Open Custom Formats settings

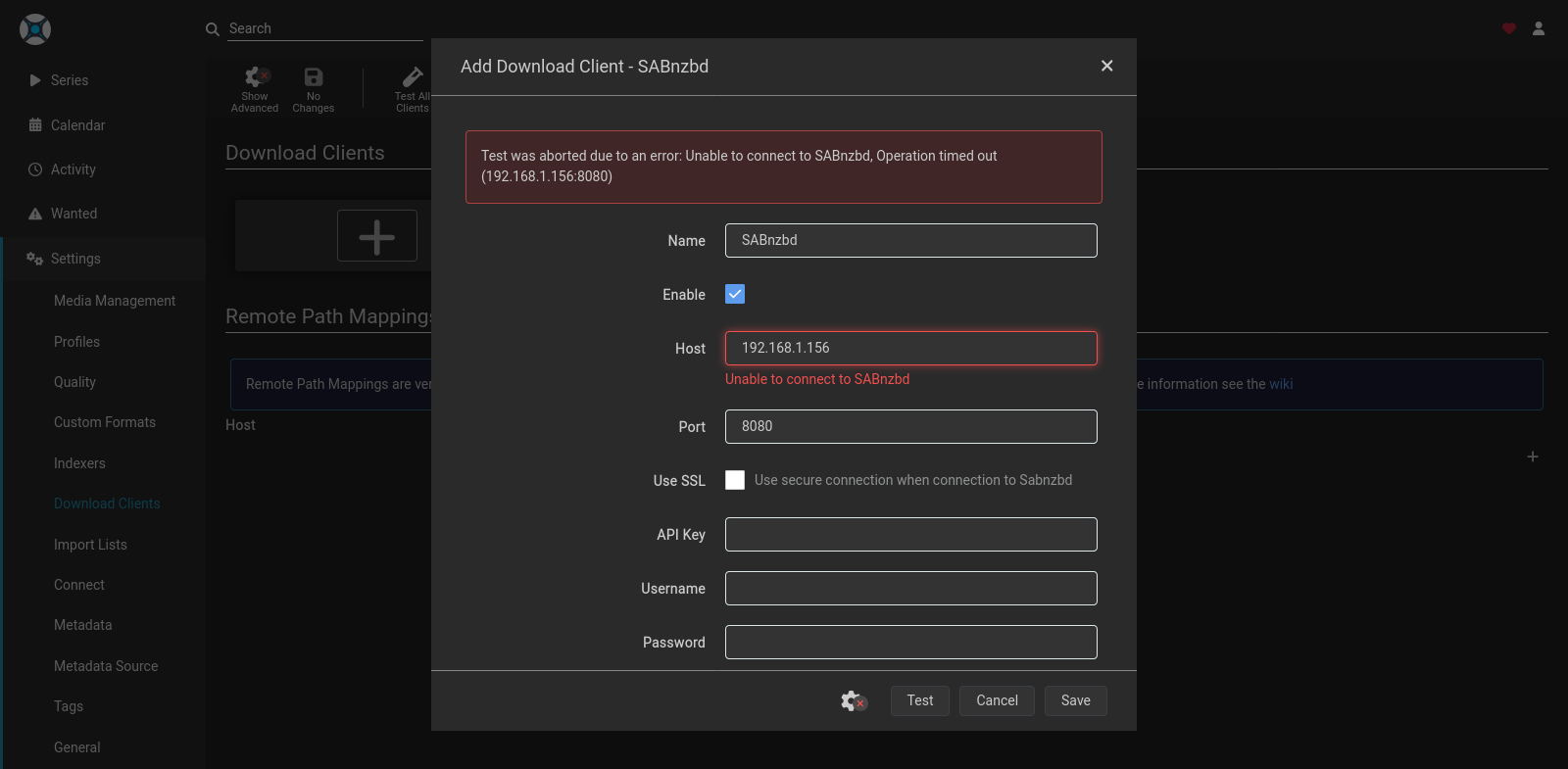[x=105, y=422]
